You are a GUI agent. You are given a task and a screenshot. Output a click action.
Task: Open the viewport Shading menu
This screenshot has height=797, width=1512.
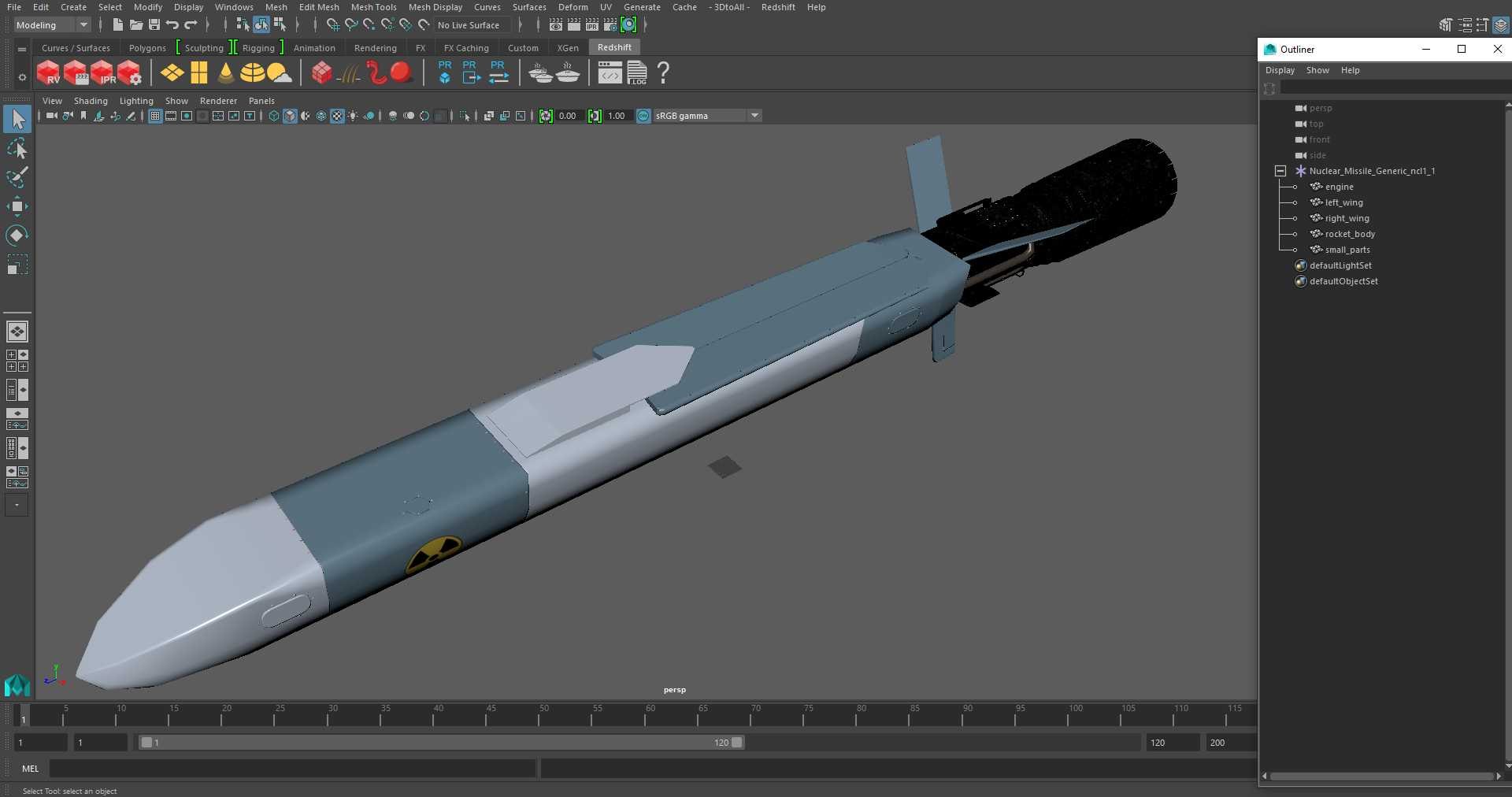(x=91, y=101)
